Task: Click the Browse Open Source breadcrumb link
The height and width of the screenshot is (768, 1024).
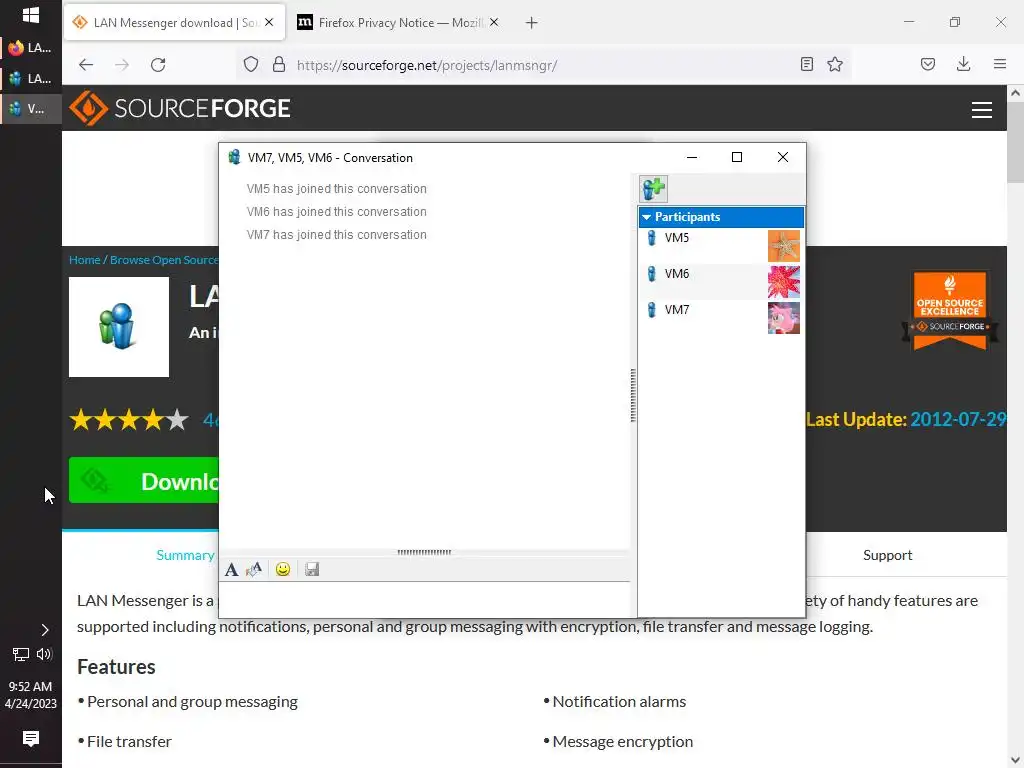Action: 164,260
